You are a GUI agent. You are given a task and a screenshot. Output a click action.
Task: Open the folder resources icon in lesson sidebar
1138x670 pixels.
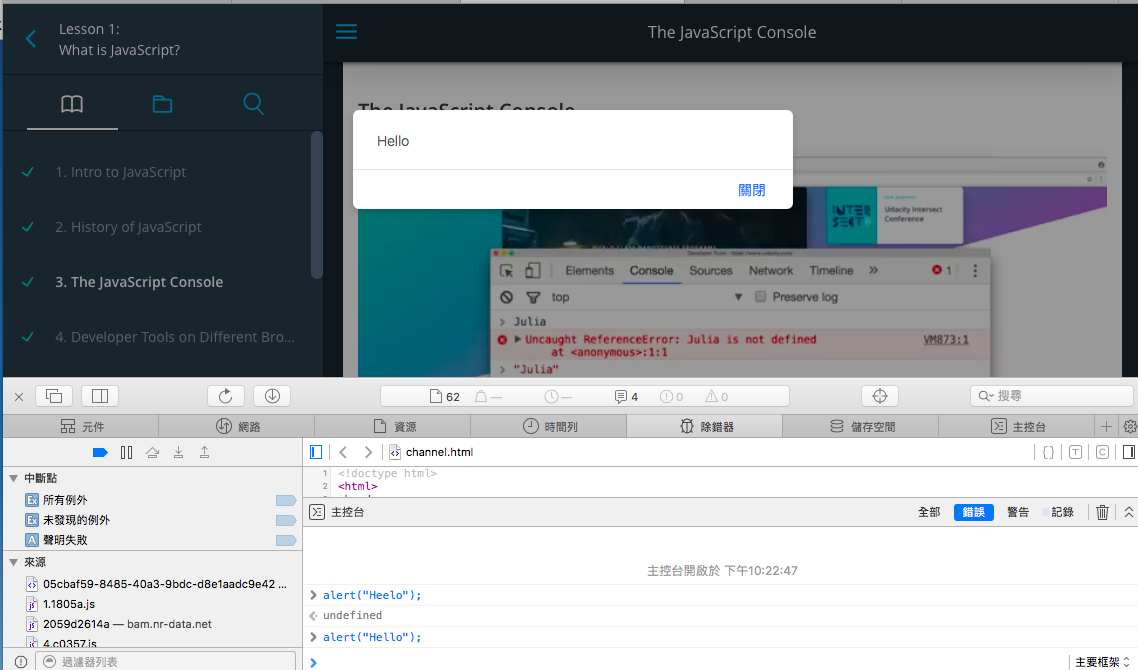tap(162, 104)
